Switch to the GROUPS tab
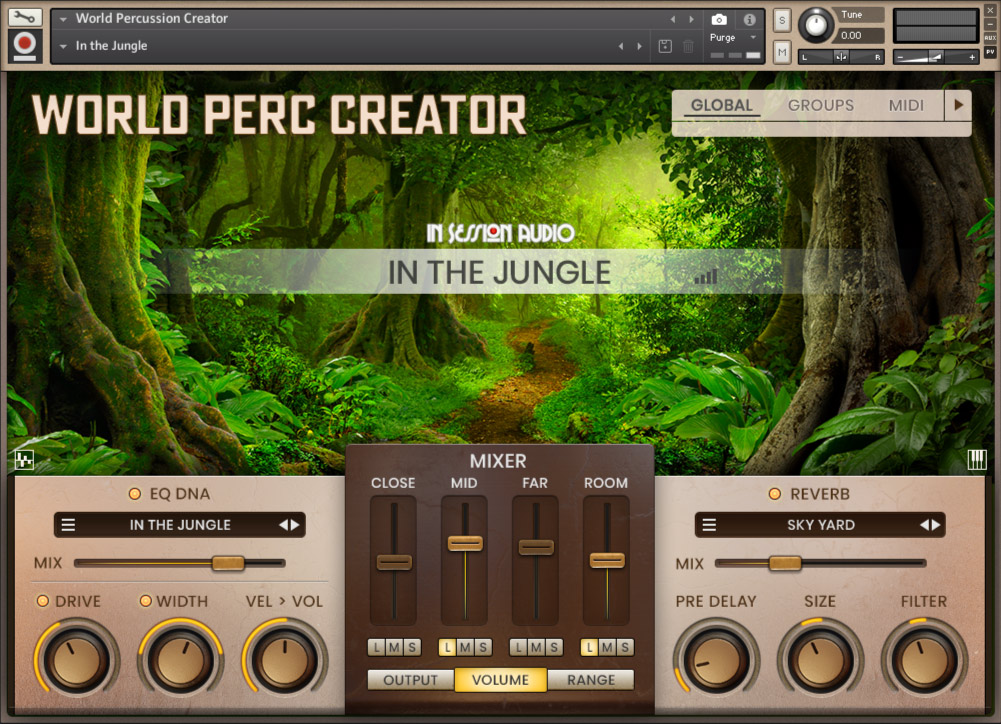The height and width of the screenshot is (724, 1001). coord(820,105)
